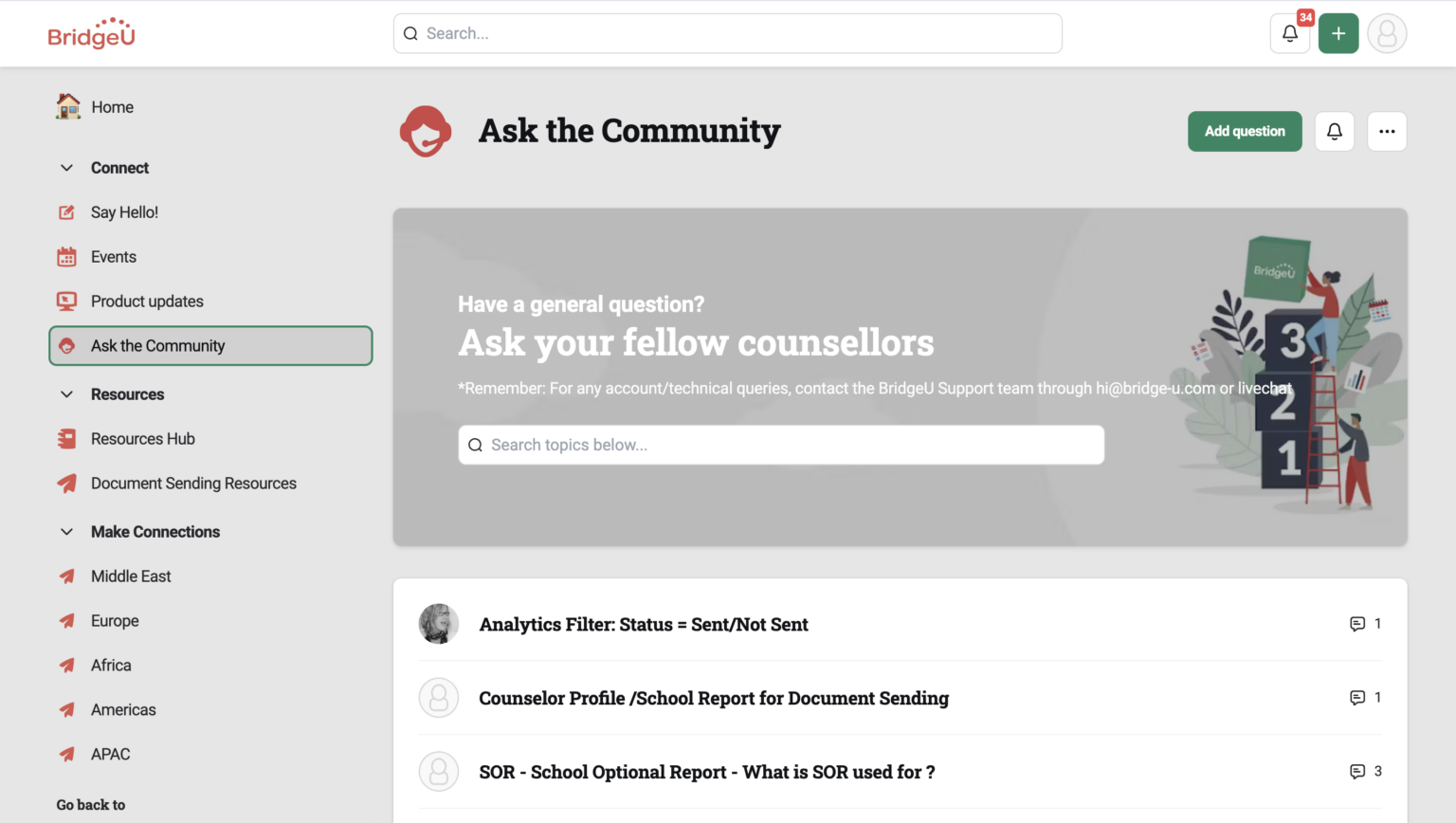Open the three-dot more options menu

(x=1386, y=132)
